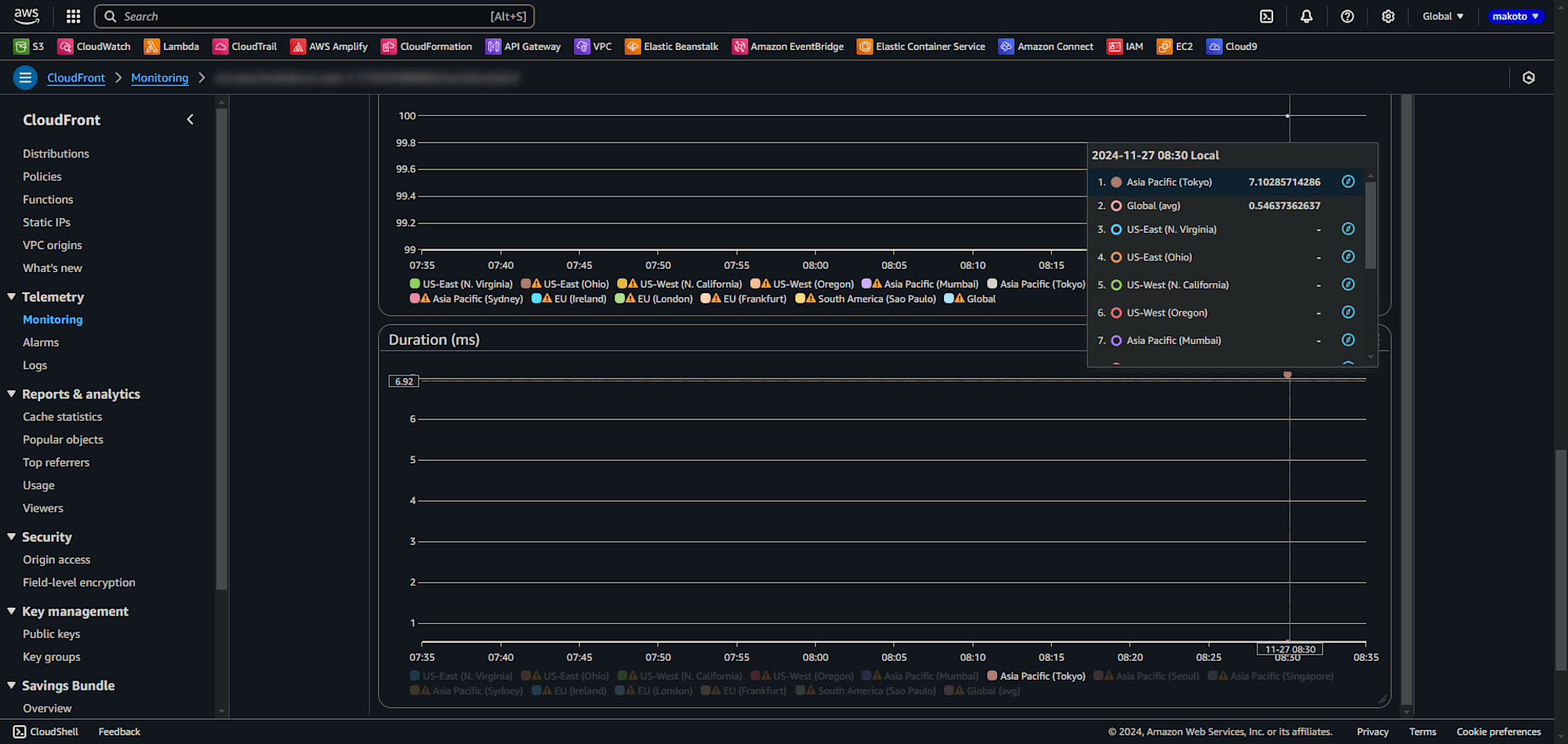This screenshot has height=744, width=1568.
Task: Collapse the Reports & analytics section
Action: coord(12,394)
